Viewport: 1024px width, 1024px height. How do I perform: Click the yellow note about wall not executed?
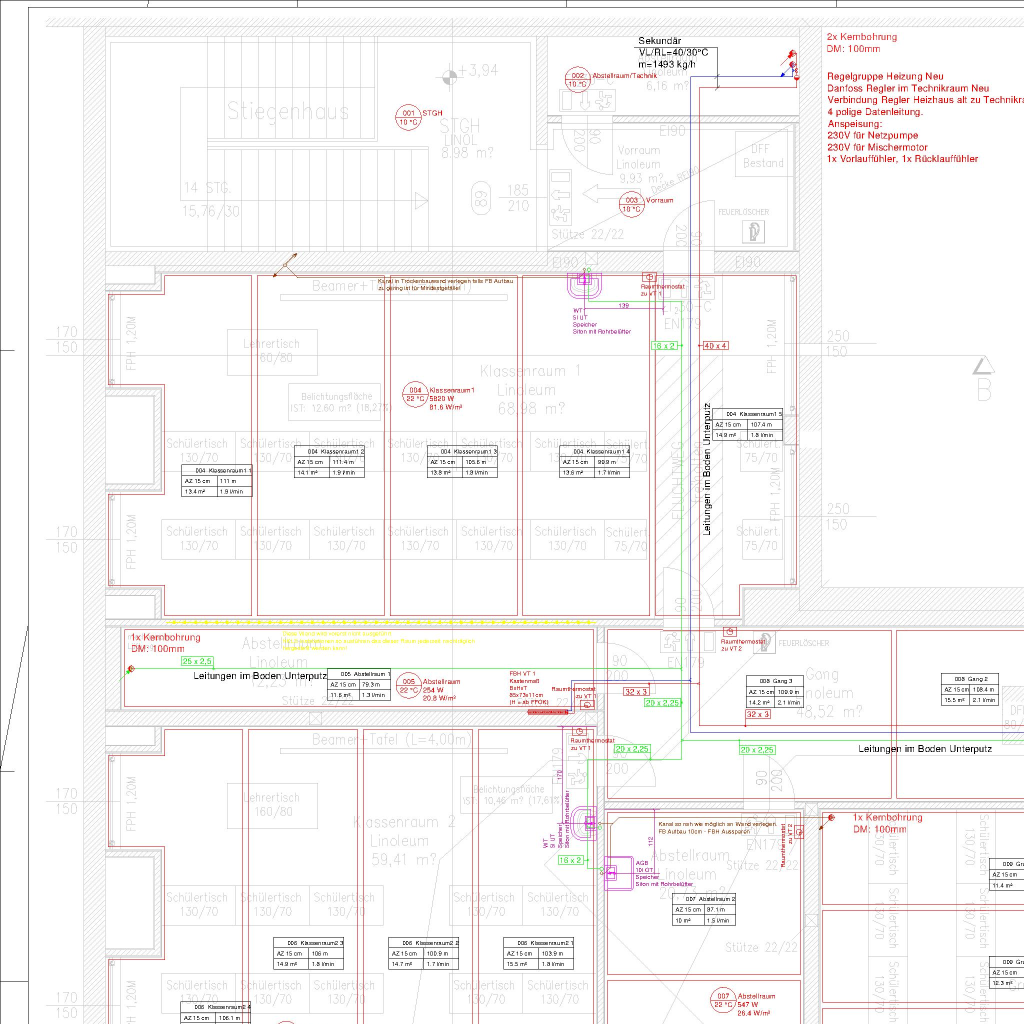pos(379,641)
